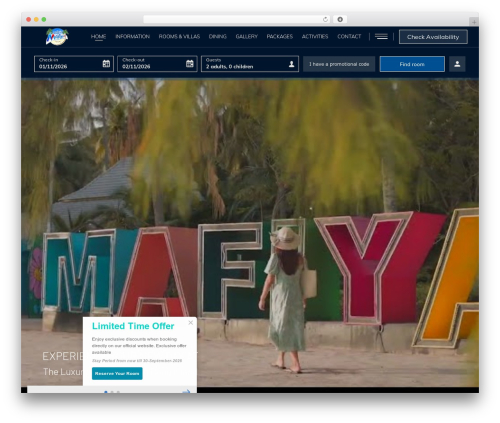Open the ROOMS & VILLAS menu item
Image resolution: width=500 pixels, height=423 pixels.
point(179,36)
